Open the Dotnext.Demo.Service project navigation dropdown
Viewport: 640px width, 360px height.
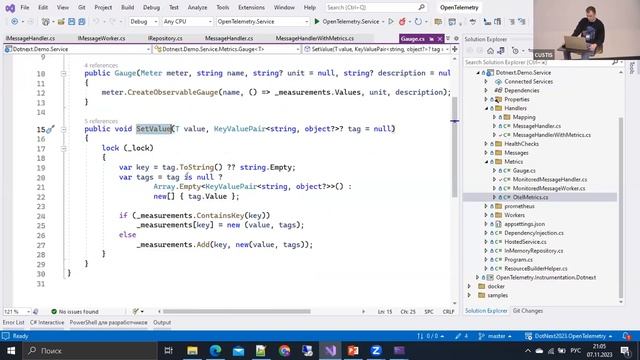77,49
